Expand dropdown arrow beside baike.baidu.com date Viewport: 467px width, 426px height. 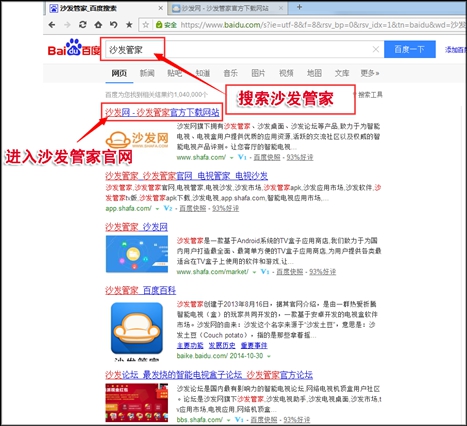269,356
